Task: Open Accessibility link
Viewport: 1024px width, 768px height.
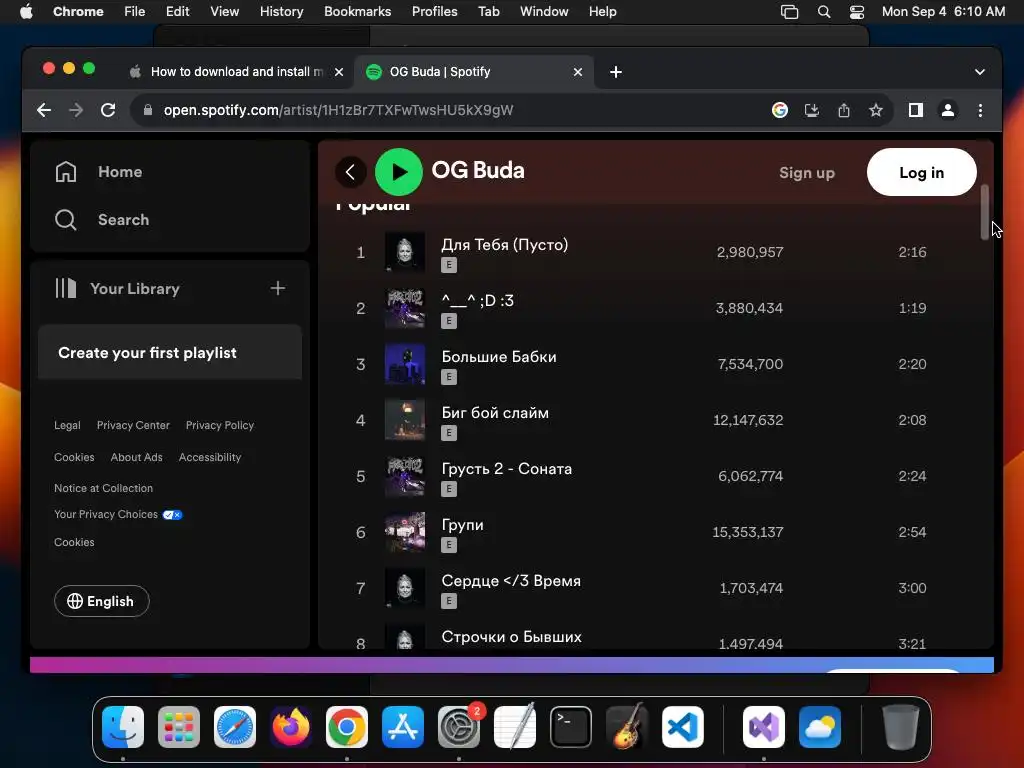Action: pyautogui.click(x=210, y=457)
